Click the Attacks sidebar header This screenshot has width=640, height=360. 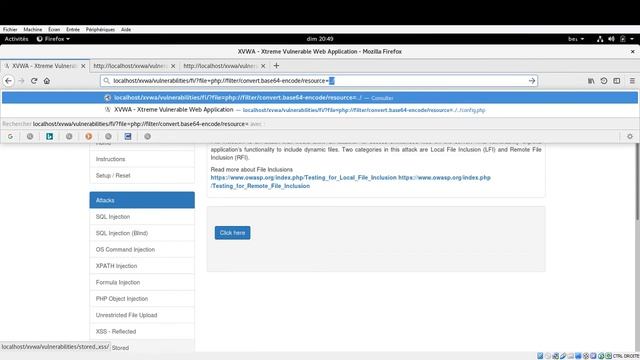142,200
